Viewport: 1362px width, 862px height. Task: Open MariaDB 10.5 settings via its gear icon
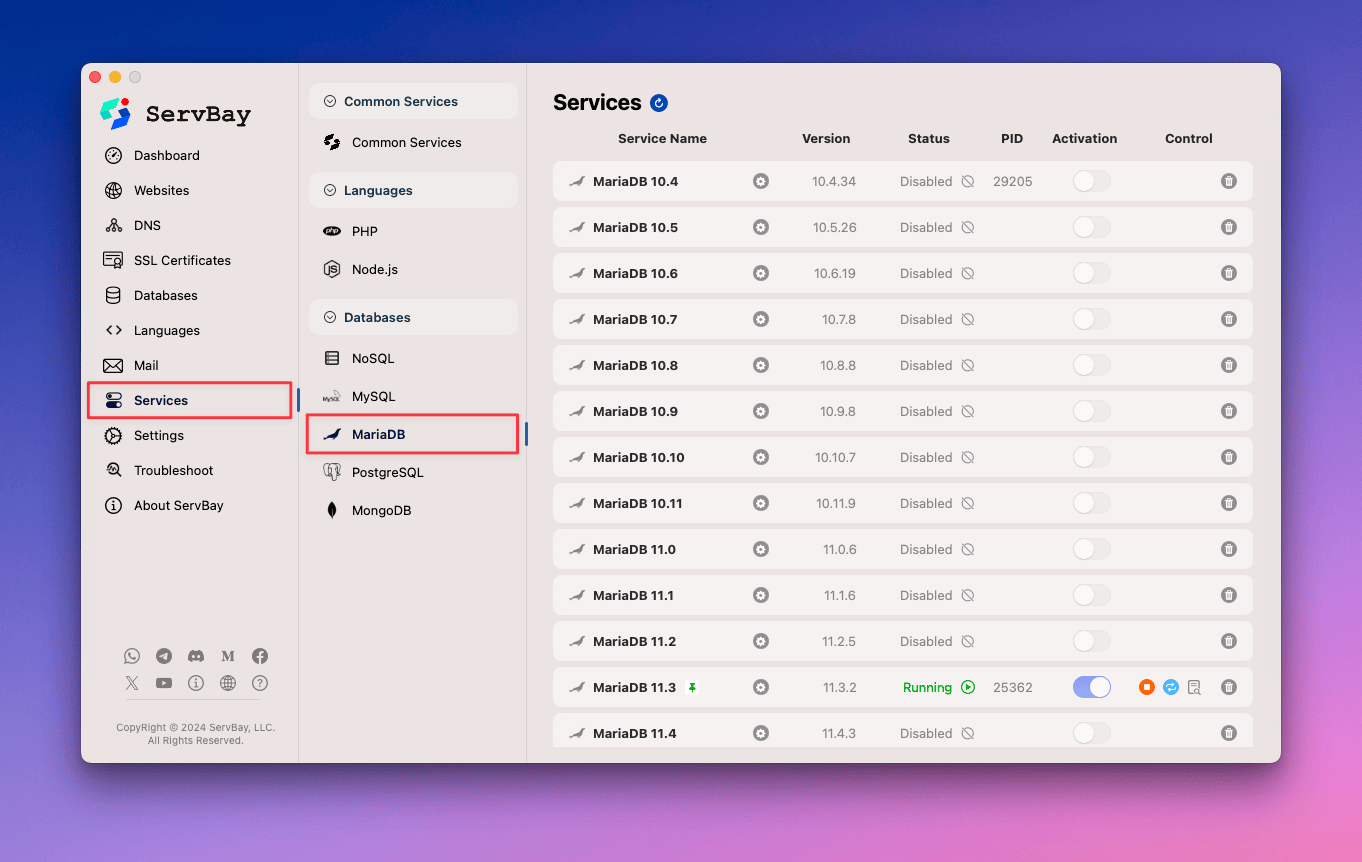click(x=761, y=227)
